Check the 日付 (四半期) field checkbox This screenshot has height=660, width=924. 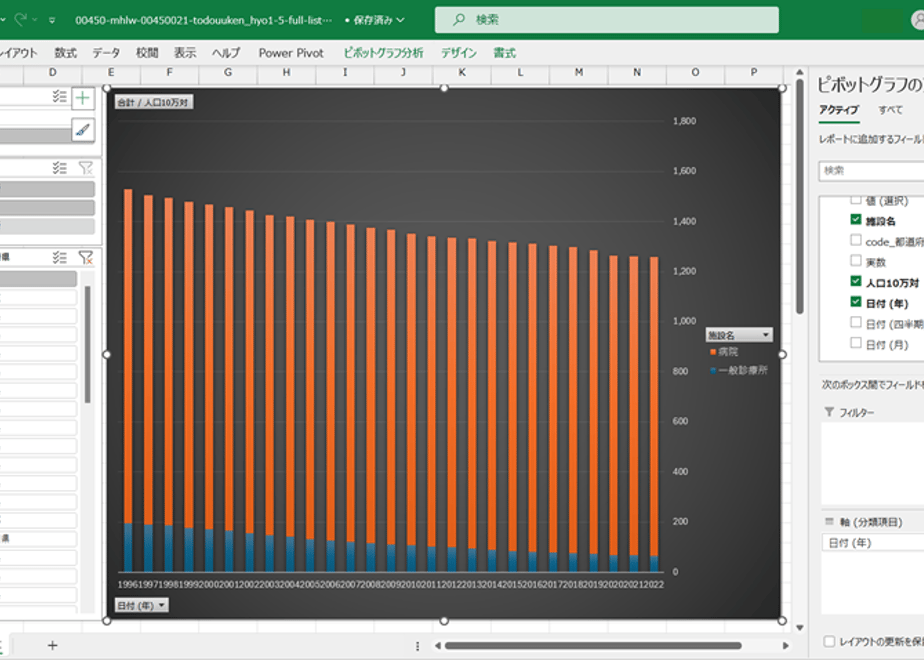coord(856,323)
